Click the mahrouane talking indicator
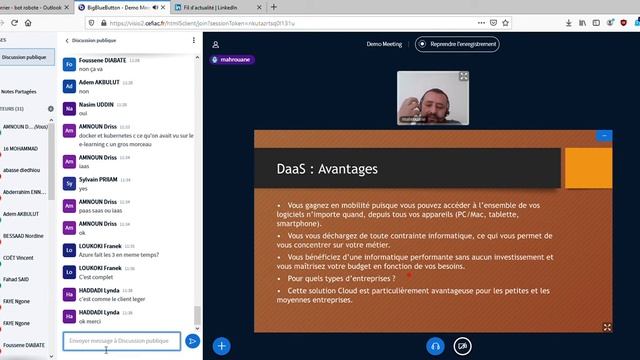The width and height of the screenshot is (640, 360). point(232,60)
